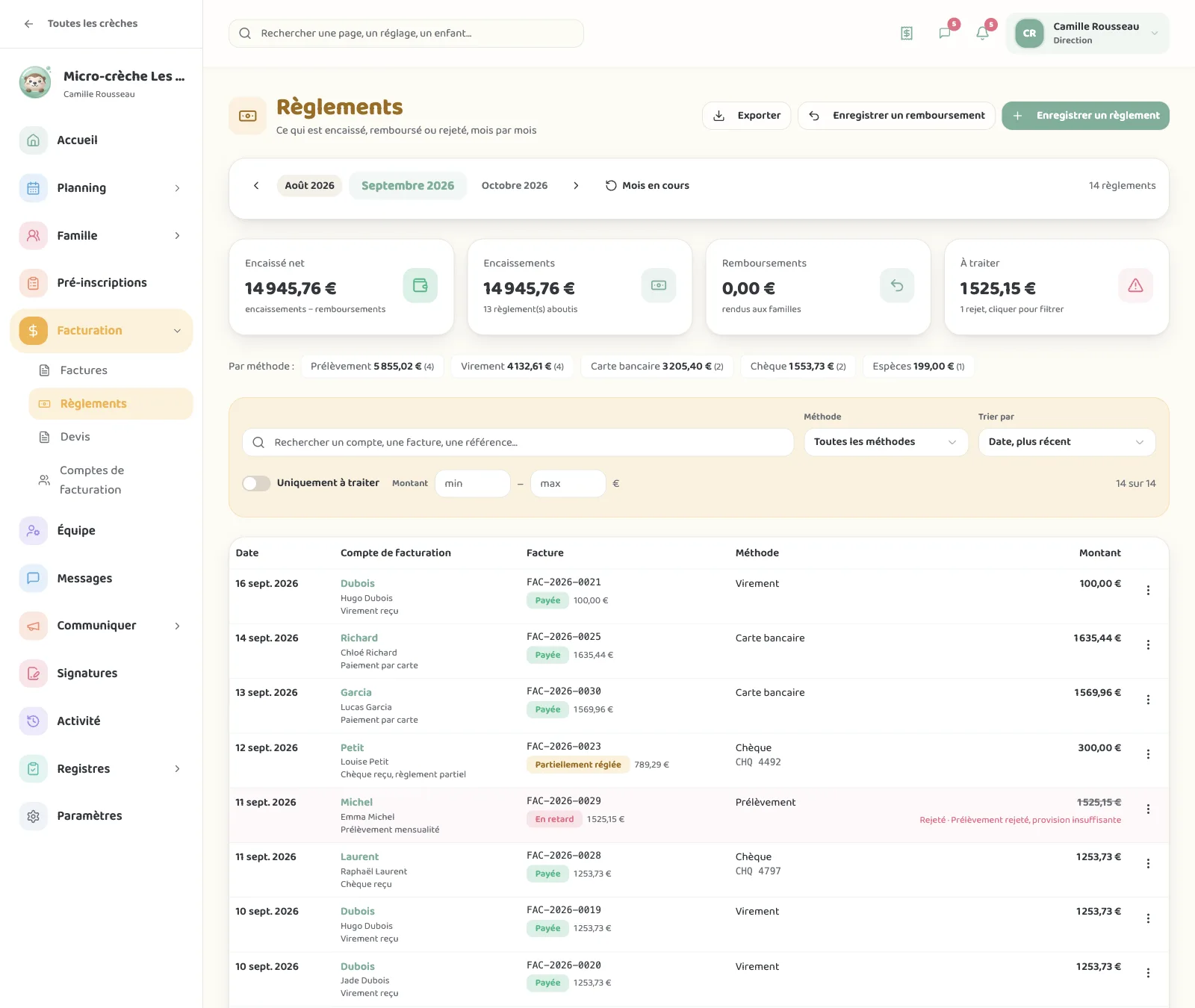
Task: Click the Accueil home icon
Action: (34, 140)
